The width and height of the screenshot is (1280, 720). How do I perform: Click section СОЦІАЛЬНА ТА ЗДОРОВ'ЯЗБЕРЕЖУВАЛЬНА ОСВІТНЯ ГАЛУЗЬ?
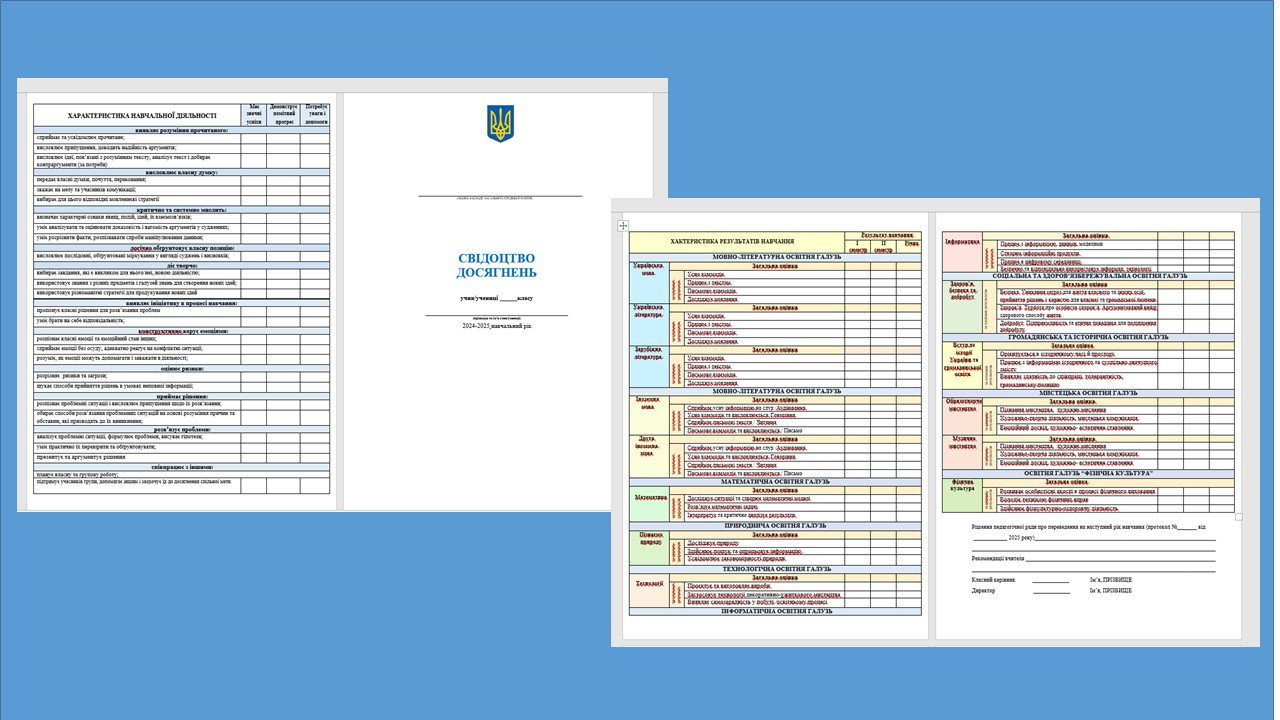coord(1089,276)
